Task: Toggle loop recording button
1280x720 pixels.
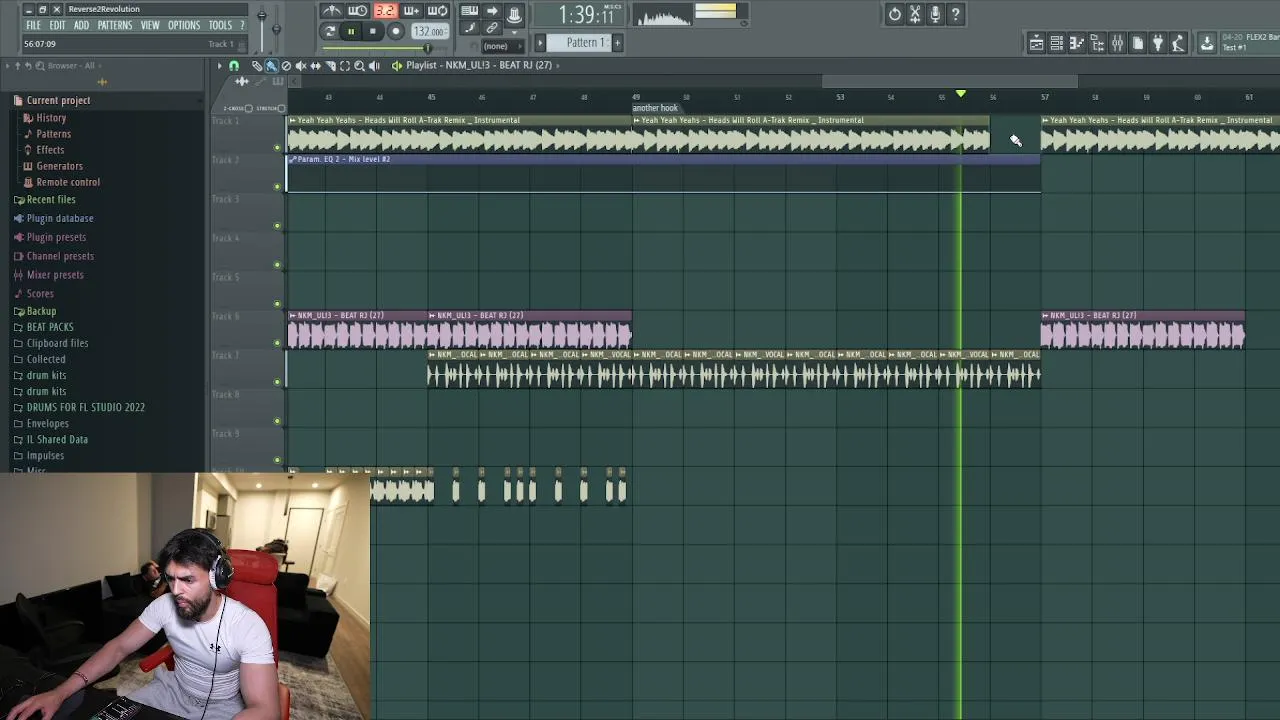Action: [437, 11]
